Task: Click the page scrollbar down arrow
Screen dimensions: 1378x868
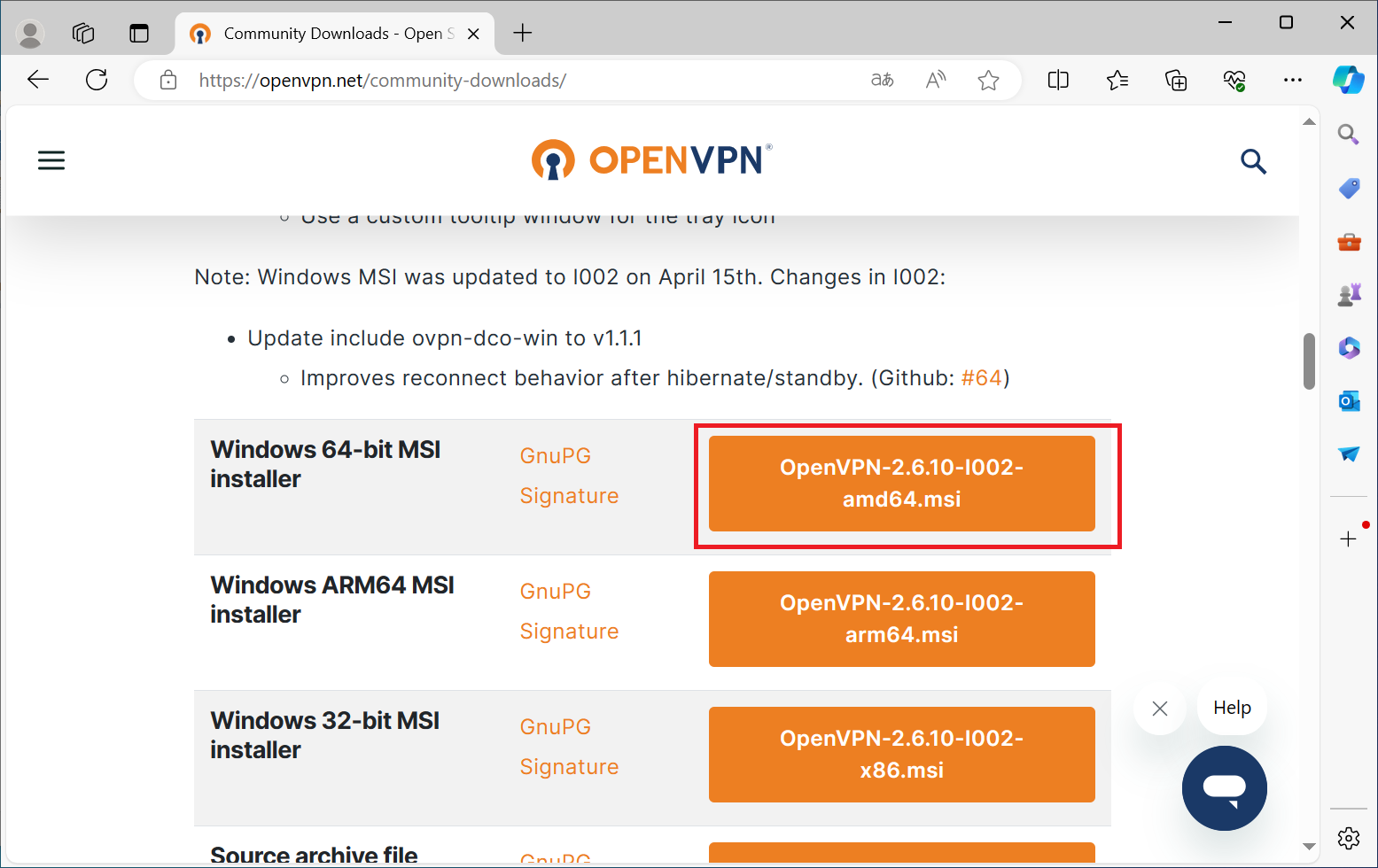Action: pyautogui.click(x=1309, y=847)
